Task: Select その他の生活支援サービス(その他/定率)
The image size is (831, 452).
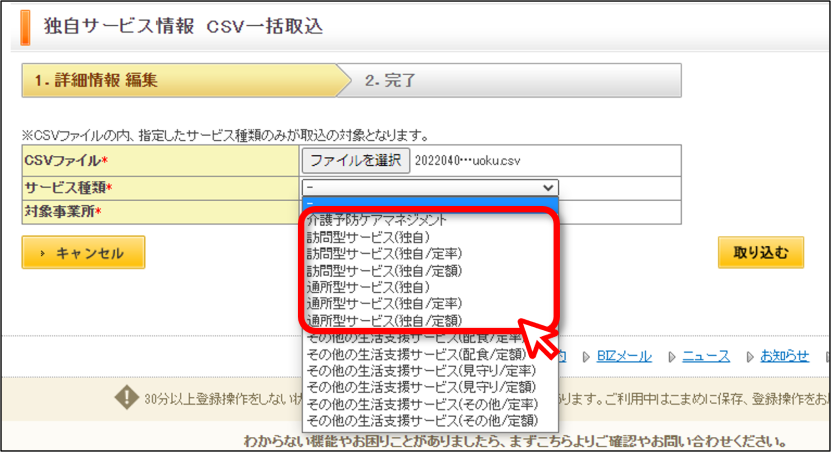Action: pyautogui.click(x=422, y=404)
